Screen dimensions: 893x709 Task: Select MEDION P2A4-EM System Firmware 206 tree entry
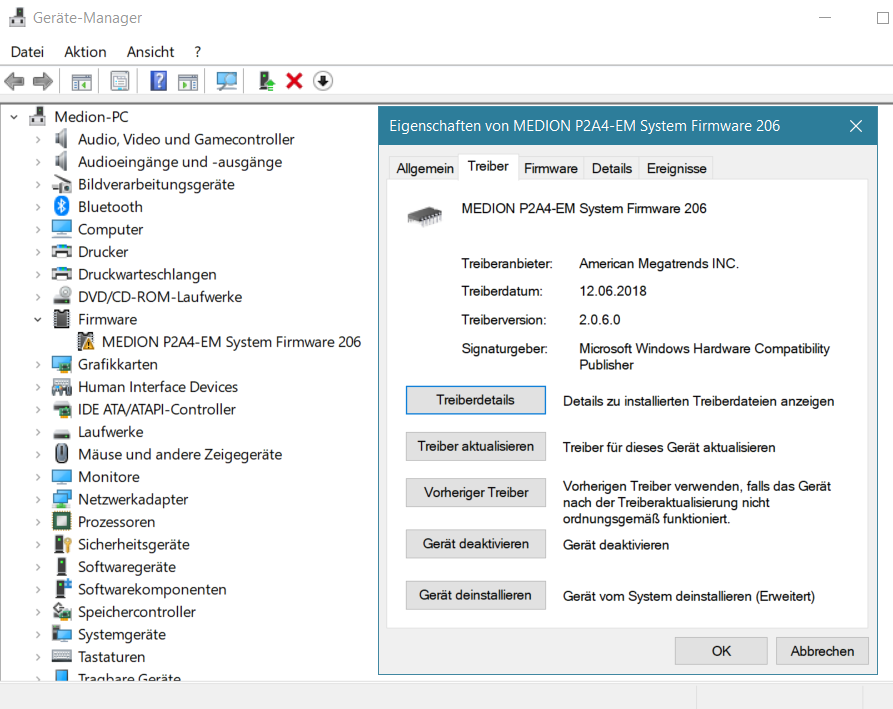tap(231, 342)
